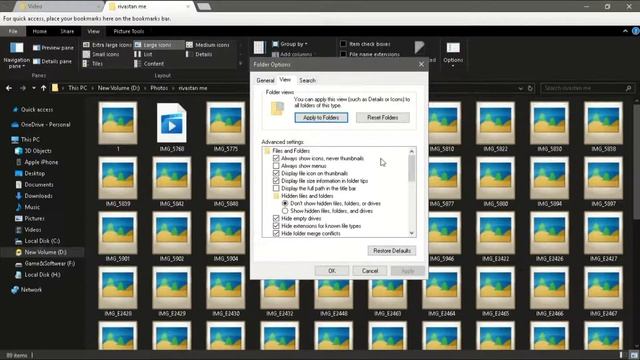Select Downloads folder in sidebar
The width and height of the screenshot is (640, 360).
click(x=34, y=196)
